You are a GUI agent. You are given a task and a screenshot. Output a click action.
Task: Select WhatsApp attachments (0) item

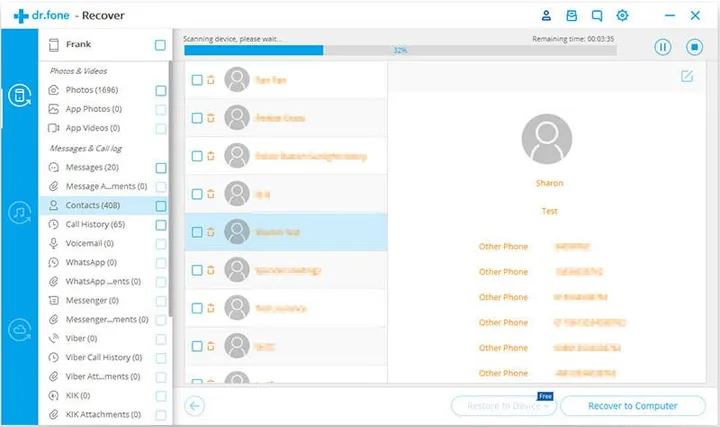coord(103,281)
